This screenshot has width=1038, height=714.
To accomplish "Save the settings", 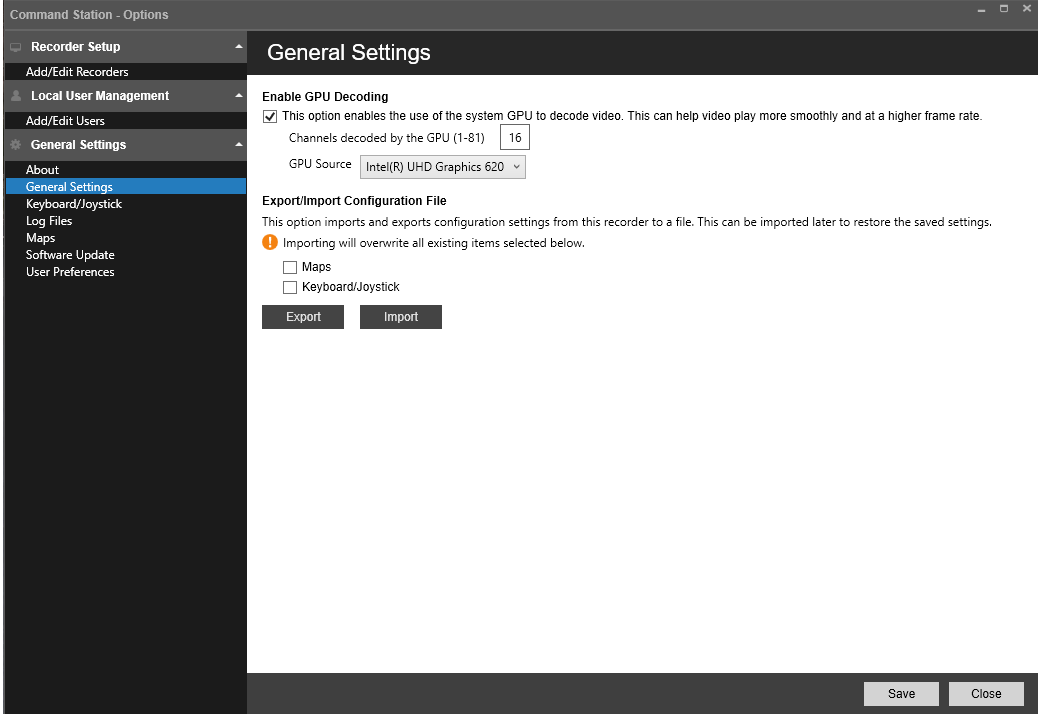I will coord(902,693).
